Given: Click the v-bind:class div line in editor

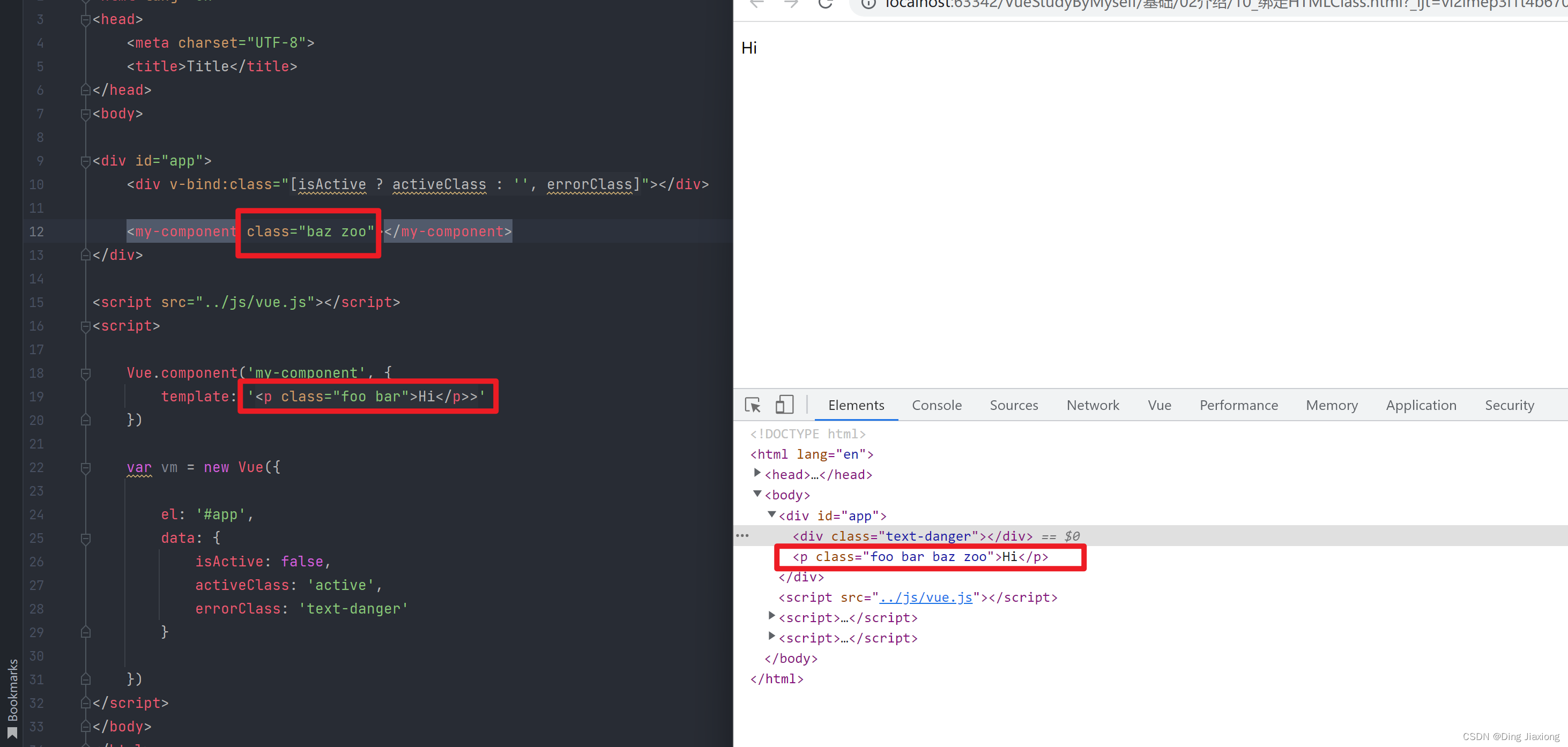Looking at the screenshot, I should [418, 184].
